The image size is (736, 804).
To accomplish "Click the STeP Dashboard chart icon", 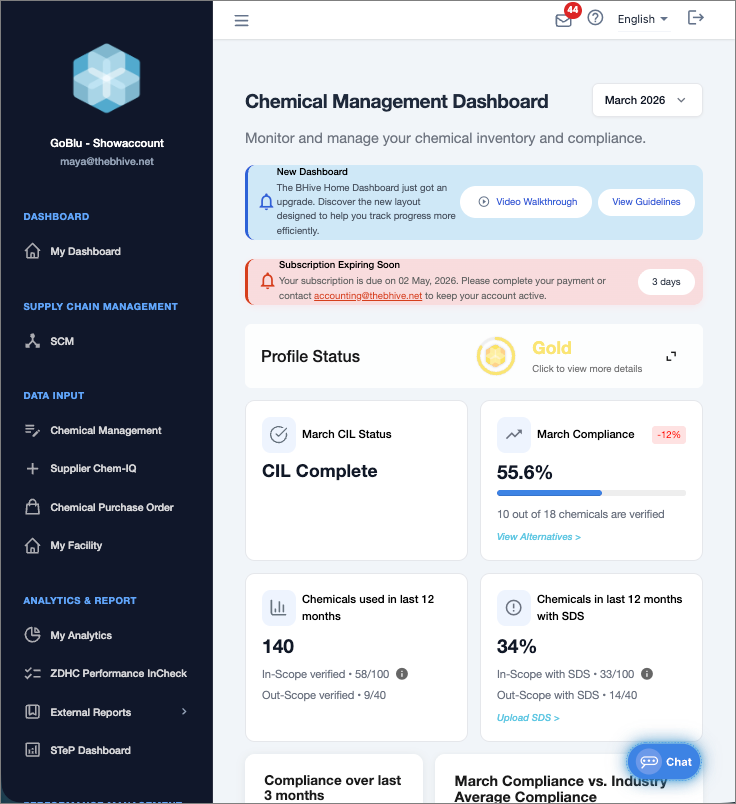I will 32,750.
